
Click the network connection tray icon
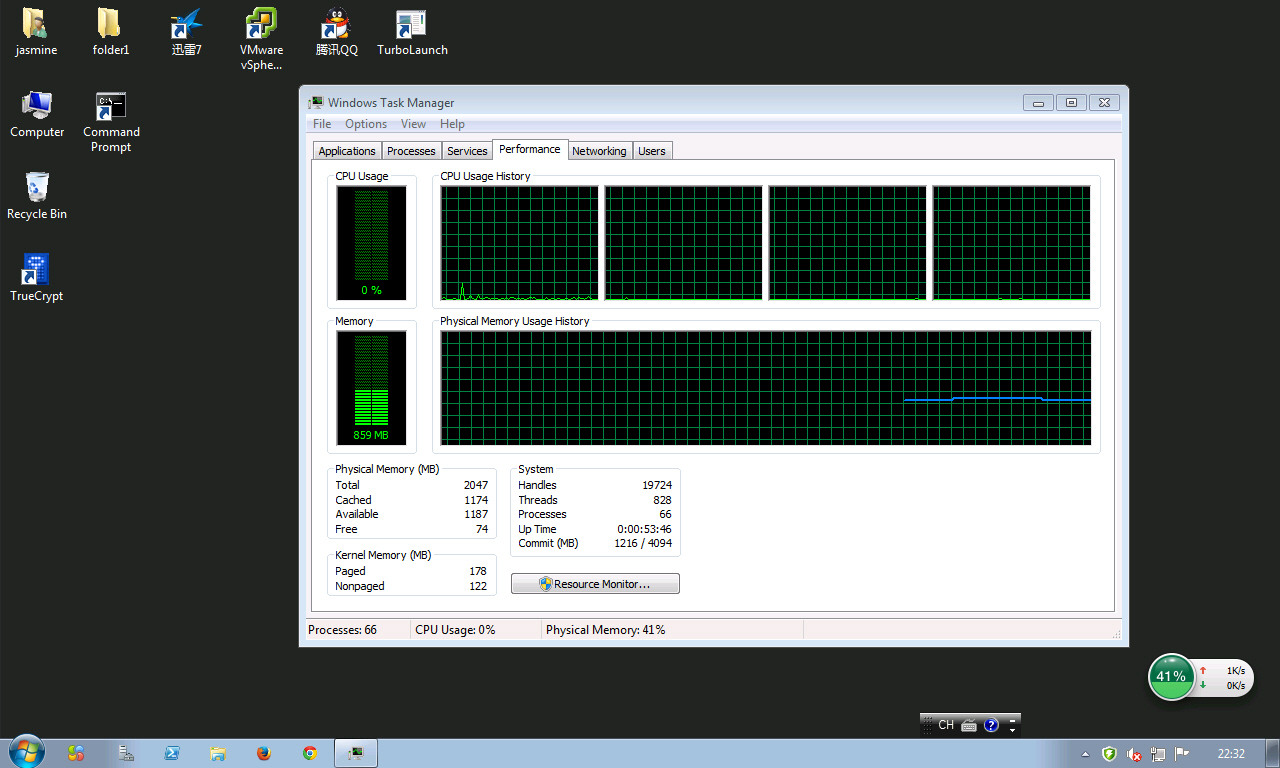click(1158, 754)
